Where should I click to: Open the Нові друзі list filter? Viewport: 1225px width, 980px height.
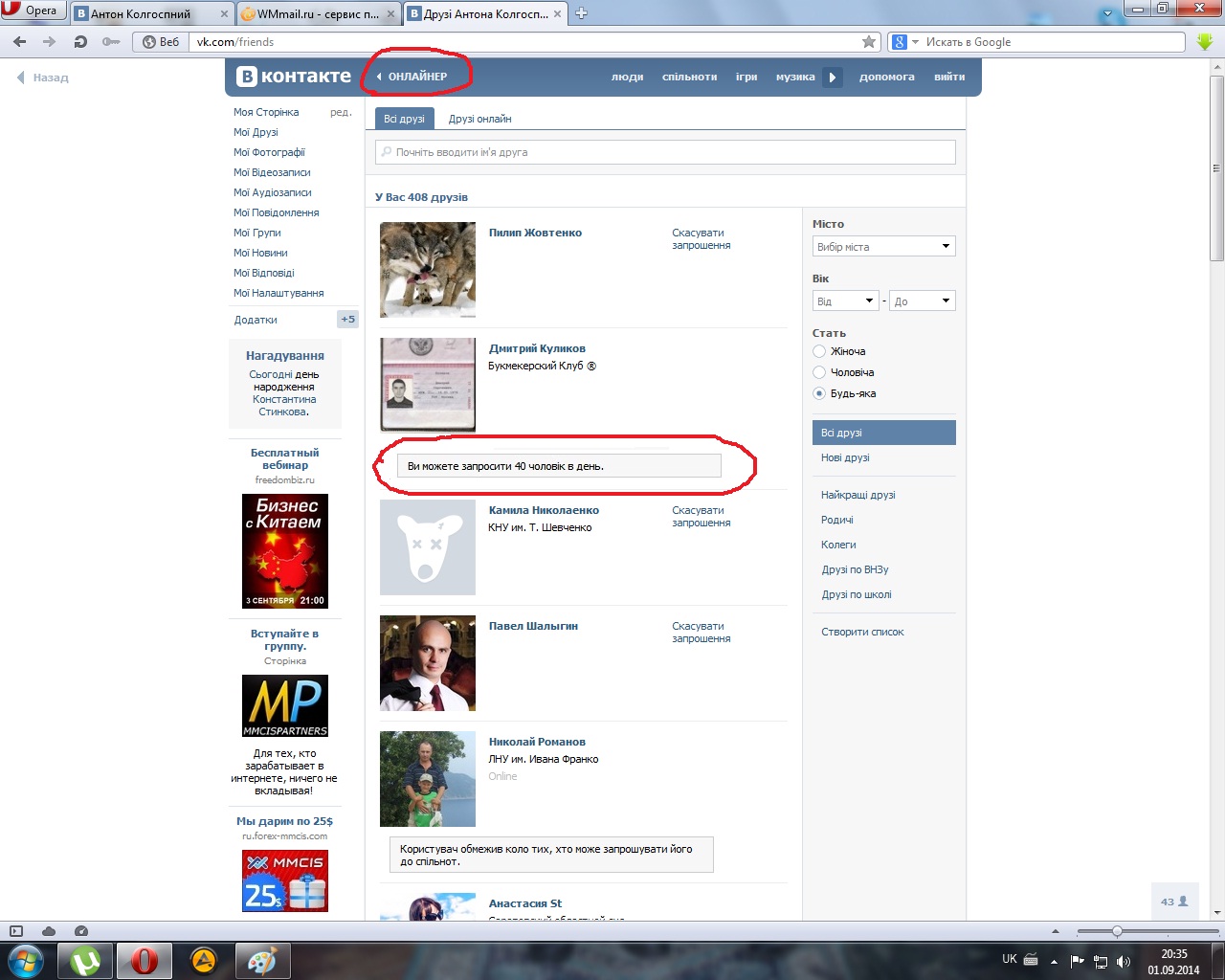point(845,457)
